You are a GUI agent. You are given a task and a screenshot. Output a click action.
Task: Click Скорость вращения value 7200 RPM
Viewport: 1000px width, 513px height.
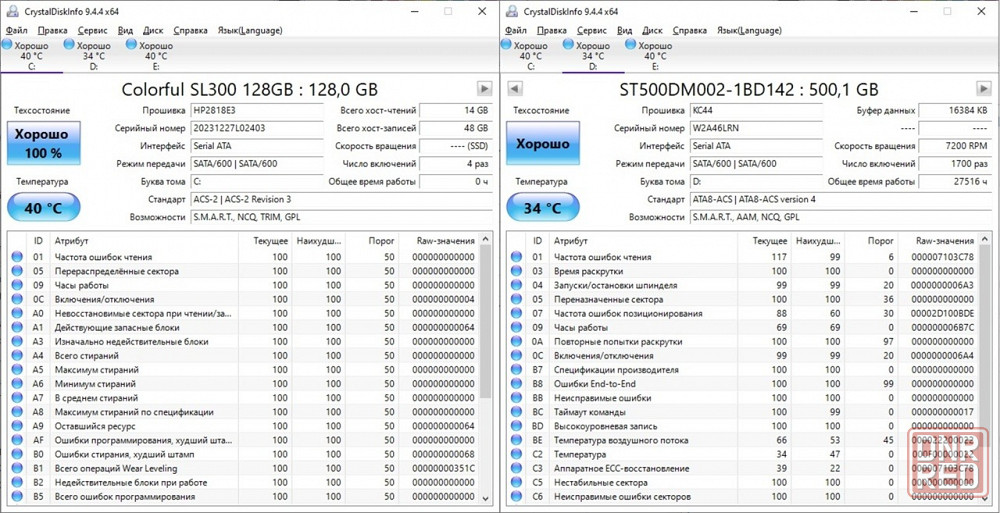point(955,146)
